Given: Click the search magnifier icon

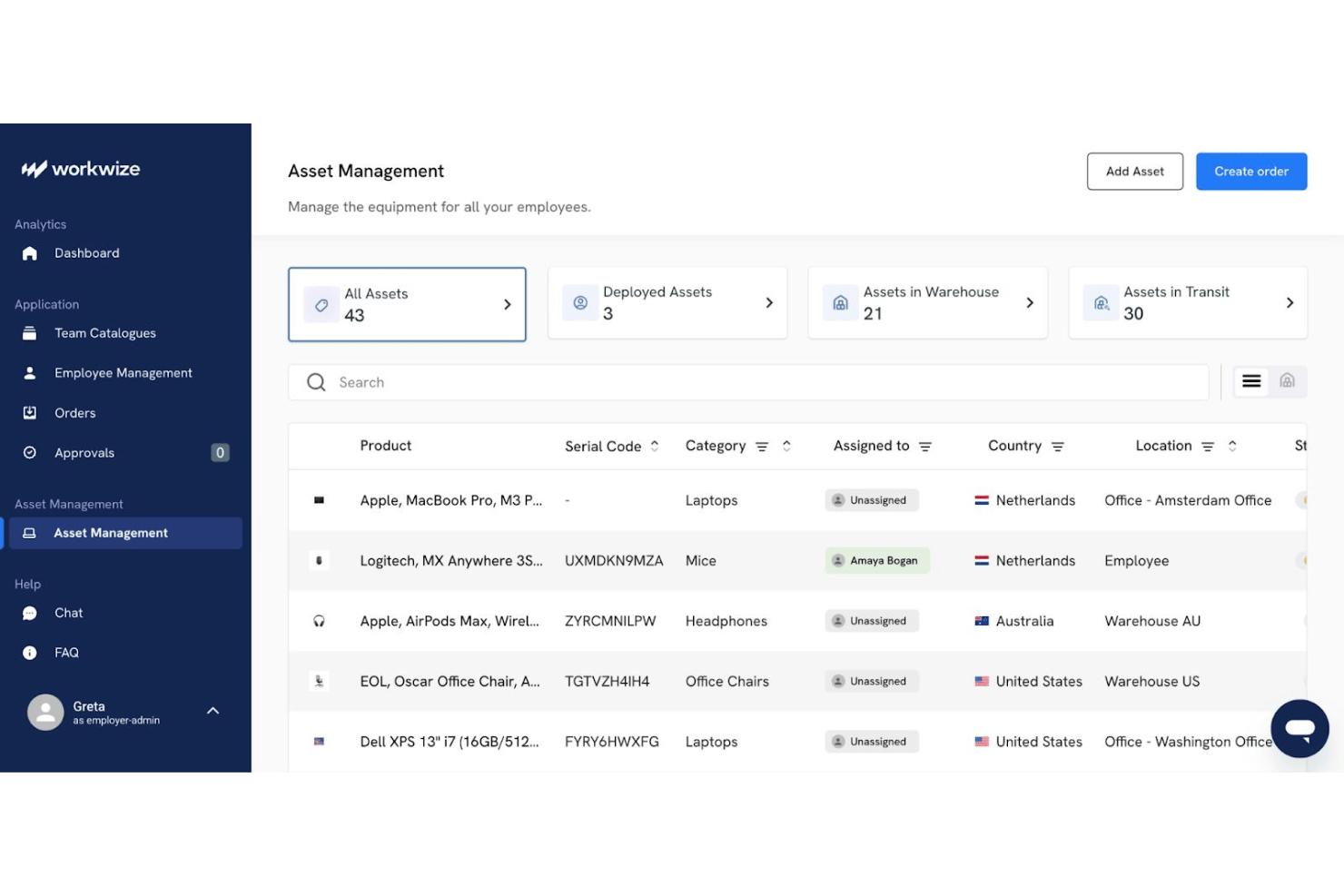Looking at the screenshot, I should click(316, 382).
